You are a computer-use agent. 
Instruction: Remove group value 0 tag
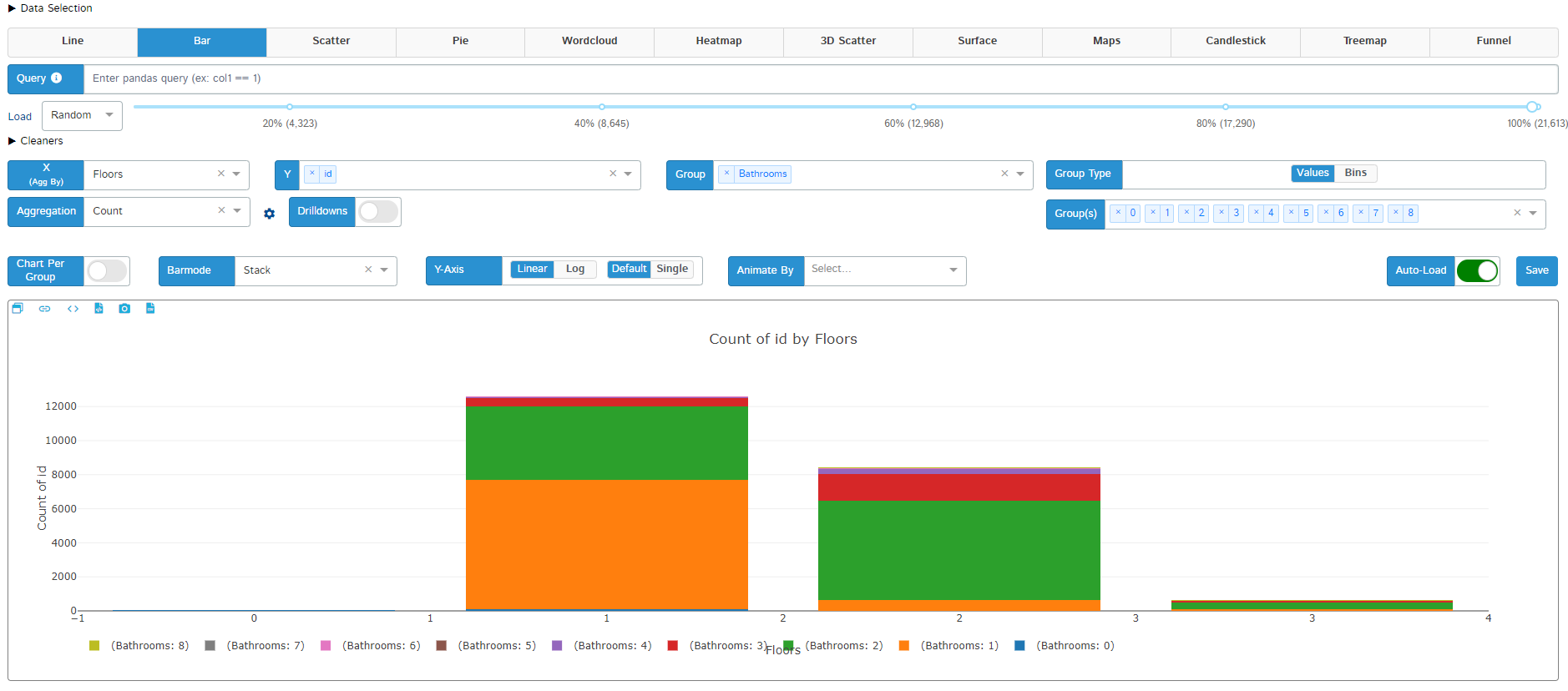pyautogui.click(x=1118, y=213)
